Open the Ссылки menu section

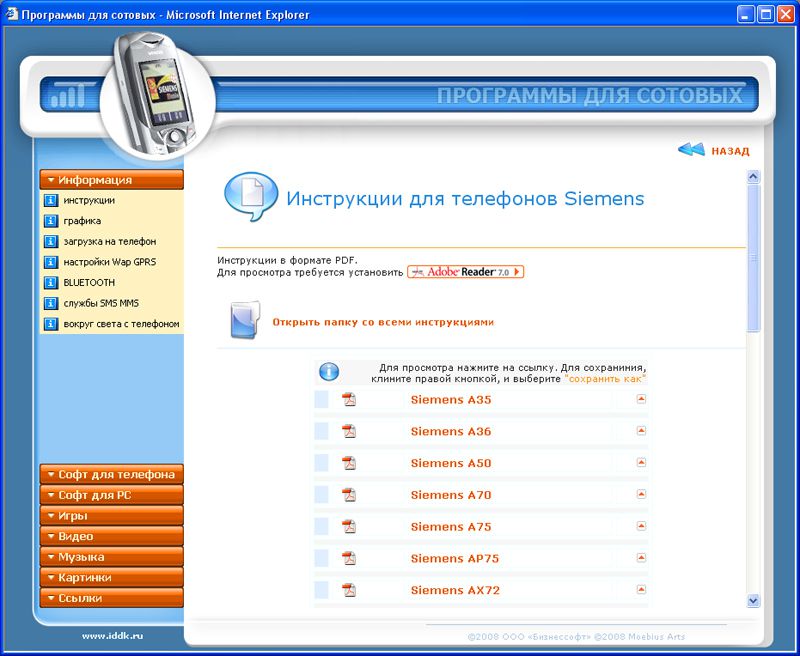(111, 598)
